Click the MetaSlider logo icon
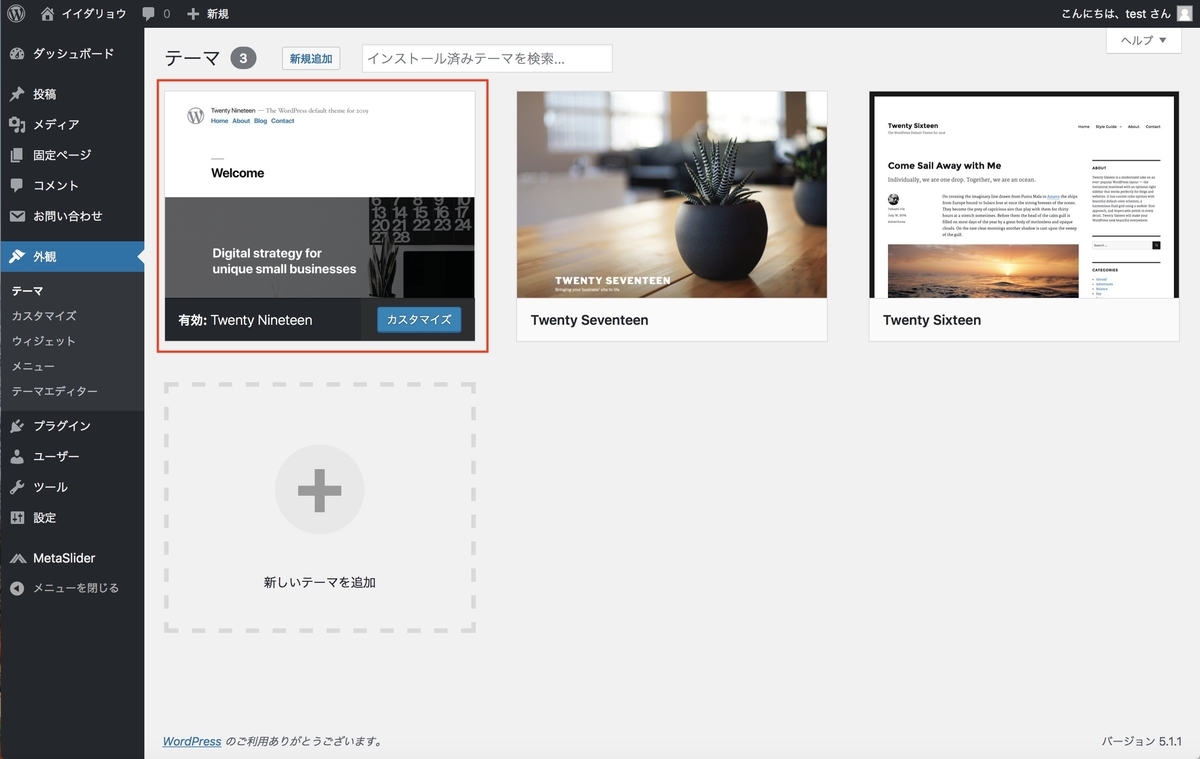This screenshot has height=759, width=1200. pos(17,558)
